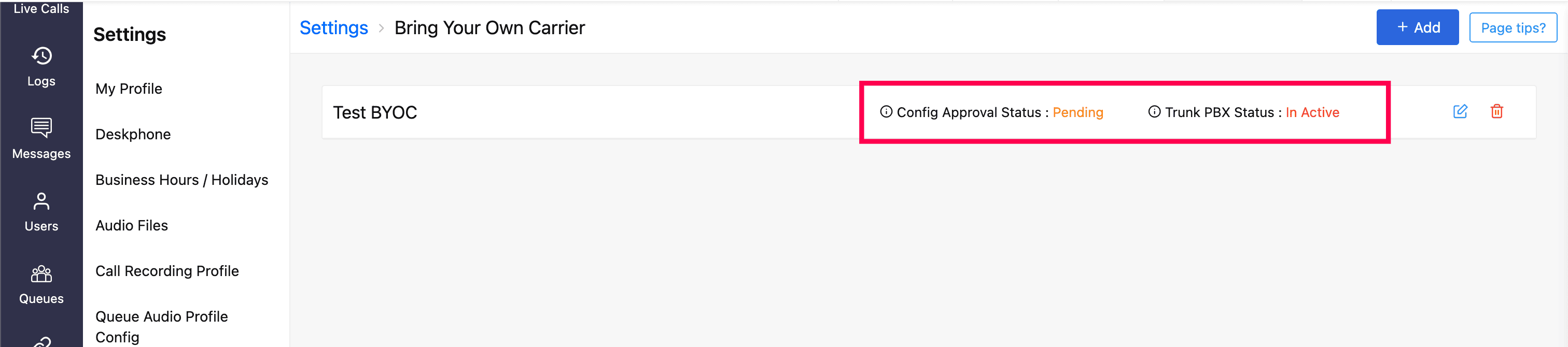Open Call Recording Profile settings
Image resolution: width=1568 pixels, height=347 pixels.
click(167, 271)
